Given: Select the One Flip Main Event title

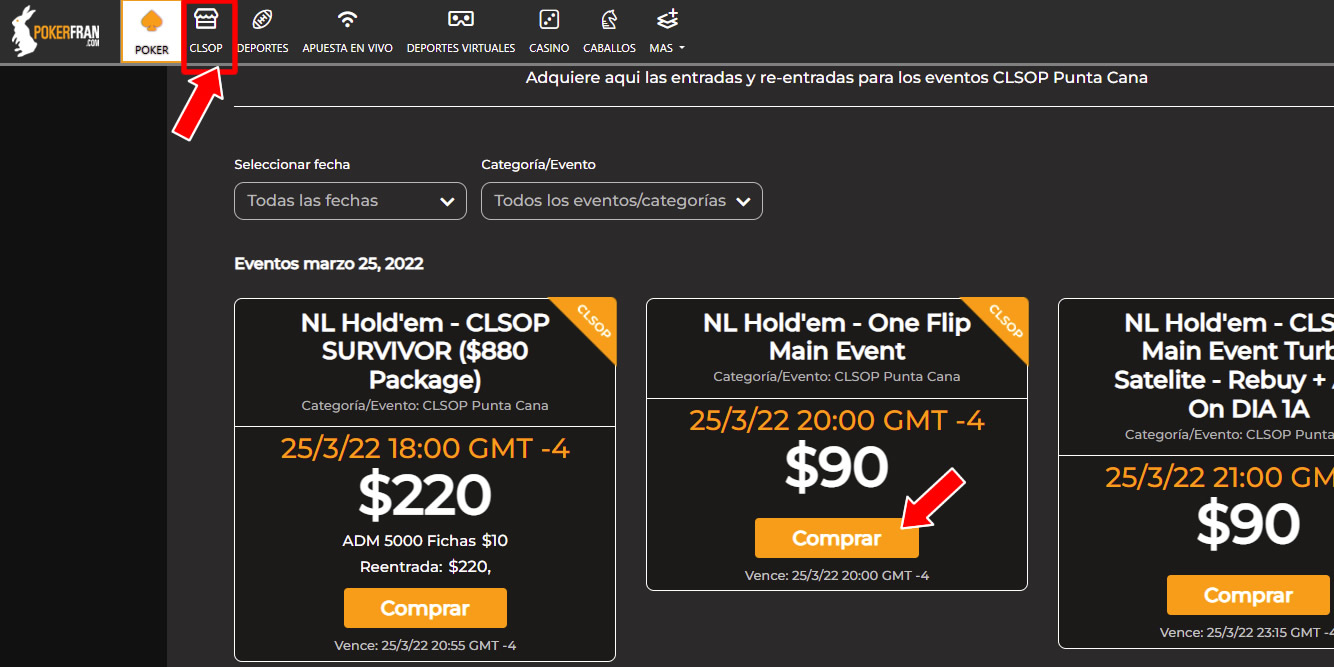Looking at the screenshot, I should (x=837, y=337).
